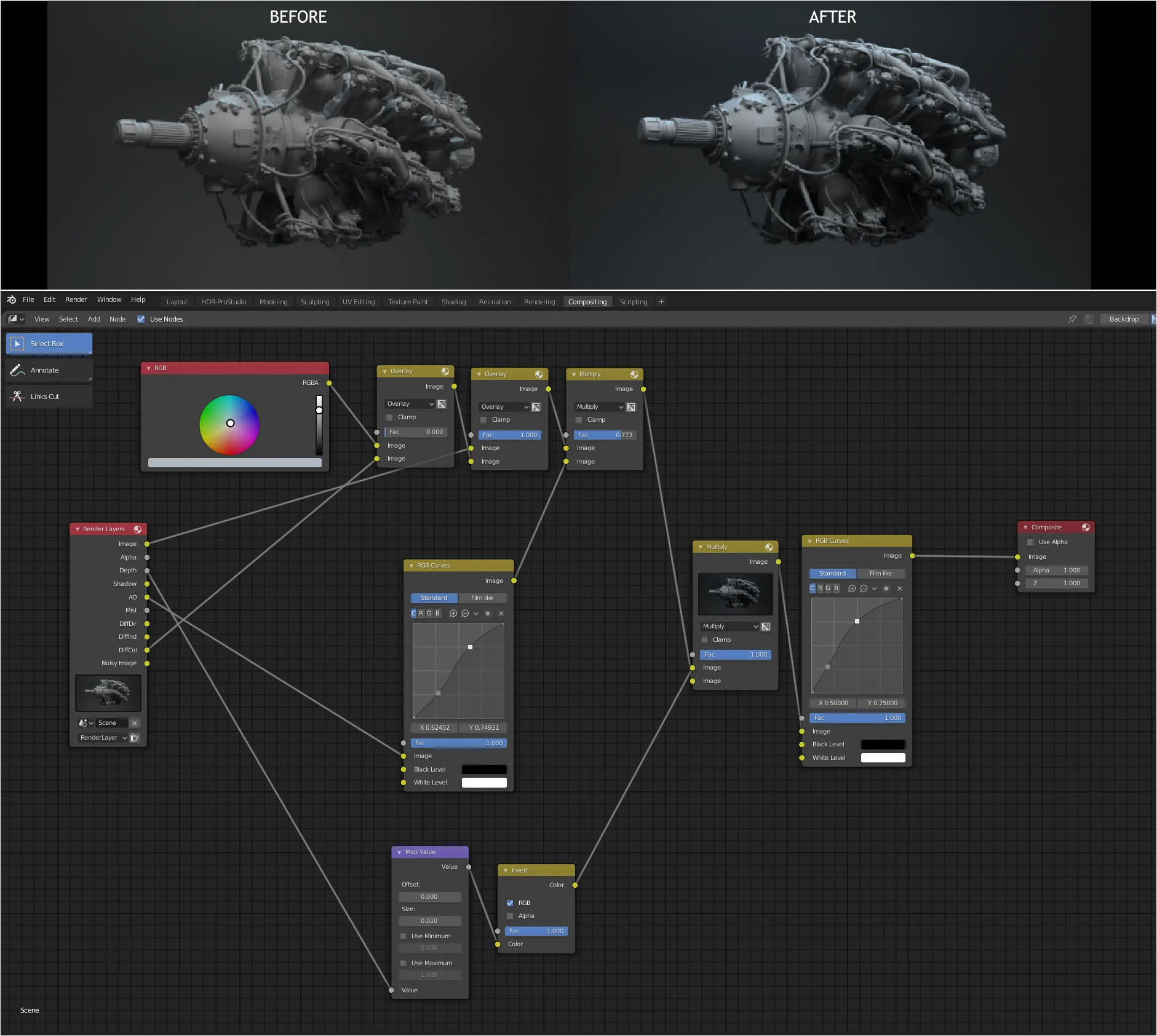Toggle preview icon on first Overlay node
The width and height of the screenshot is (1157, 1036).
coord(445,371)
